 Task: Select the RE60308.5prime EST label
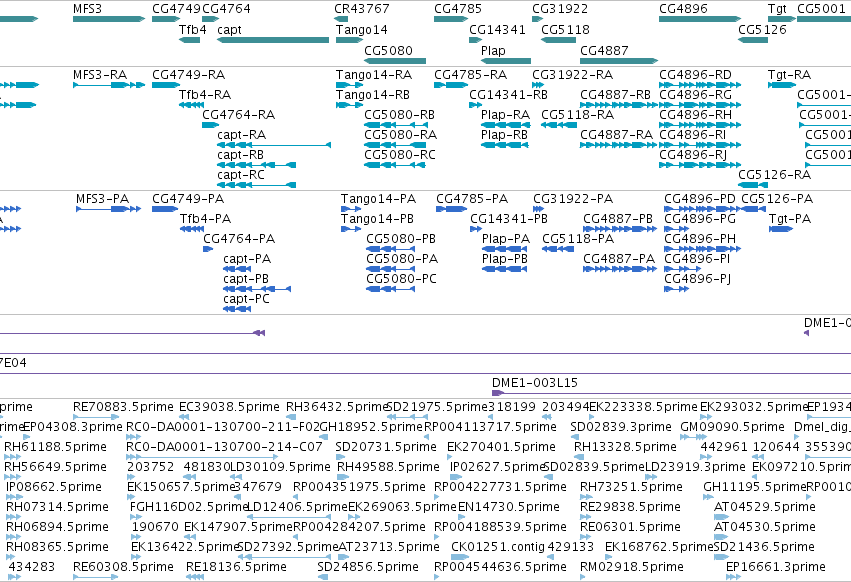[x=123, y=567]
